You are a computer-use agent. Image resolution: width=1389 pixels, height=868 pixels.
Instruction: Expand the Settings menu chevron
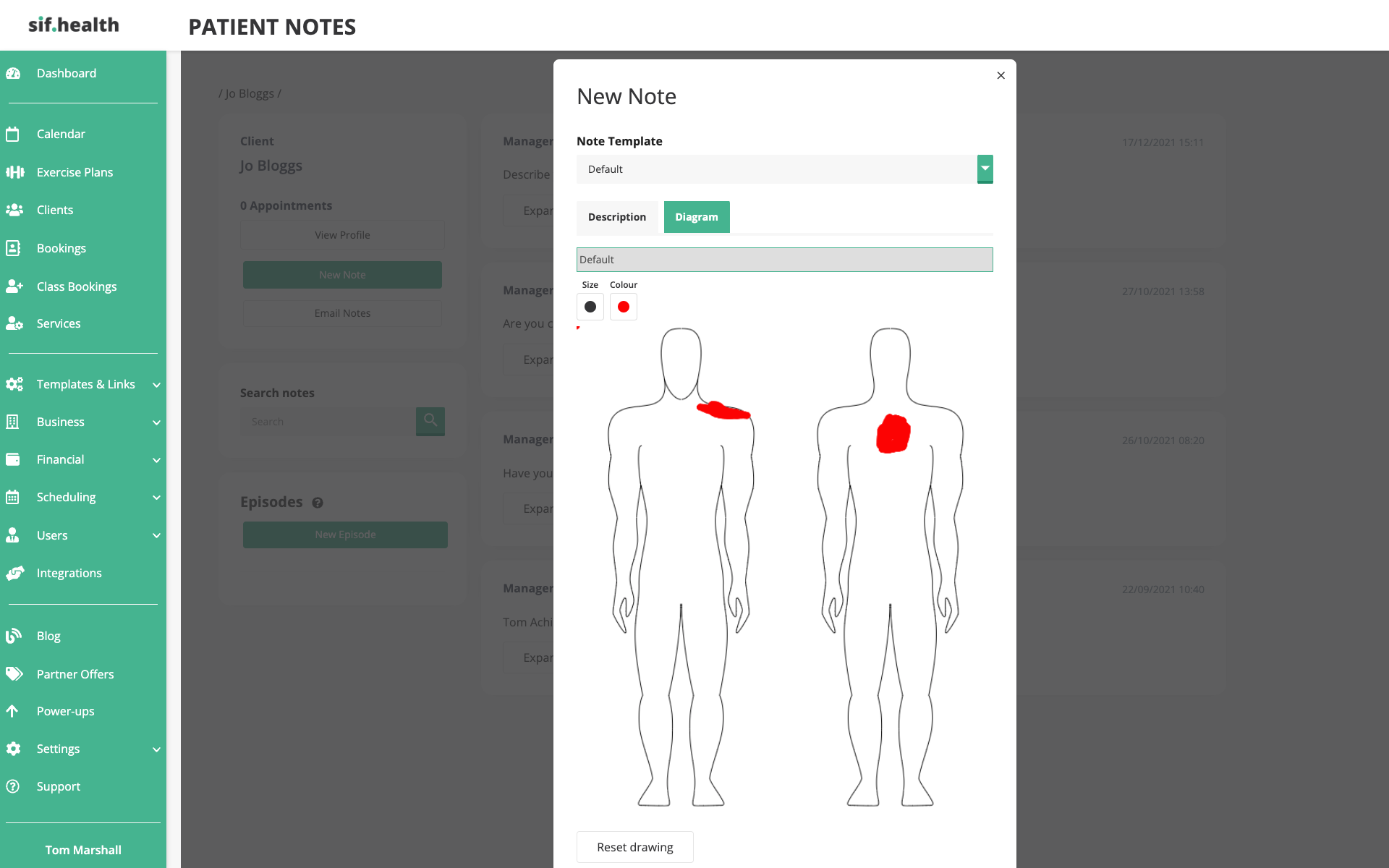(156, 749)
